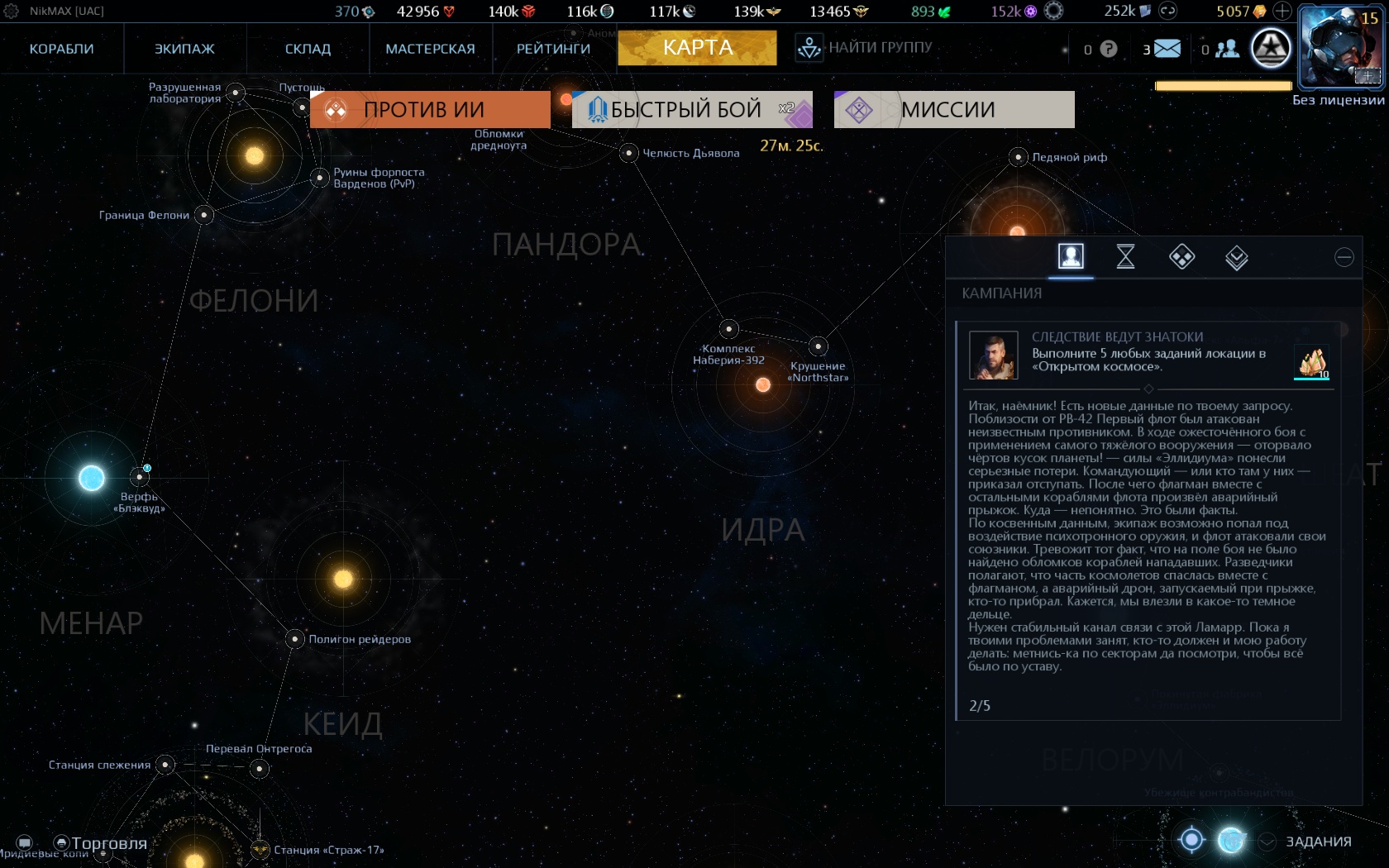
Task: Click the exchange arrows currency icon
Action: click(x=1167, y=11)
